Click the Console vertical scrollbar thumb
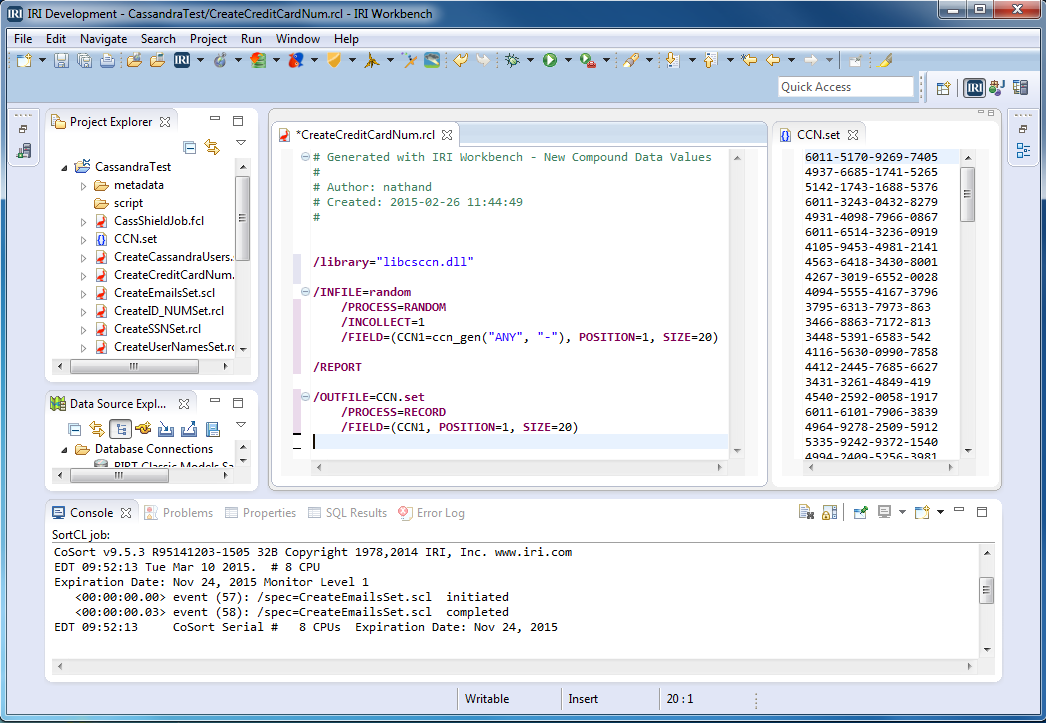 [987, 590]
